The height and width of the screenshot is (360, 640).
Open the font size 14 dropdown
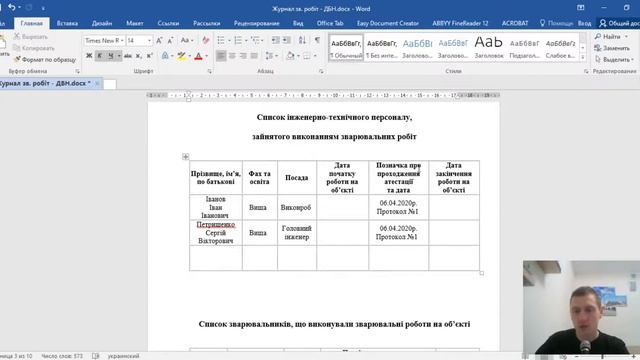[149, 40]
